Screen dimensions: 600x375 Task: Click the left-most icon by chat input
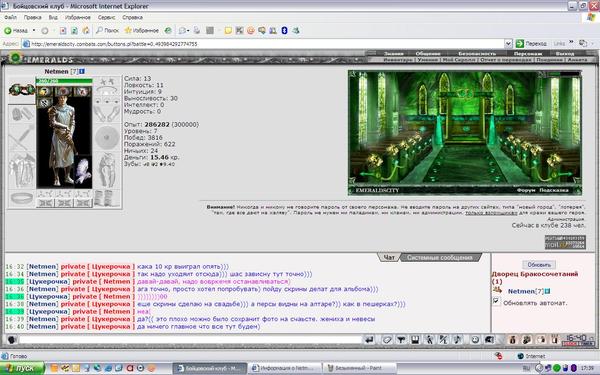coord(11,339)
